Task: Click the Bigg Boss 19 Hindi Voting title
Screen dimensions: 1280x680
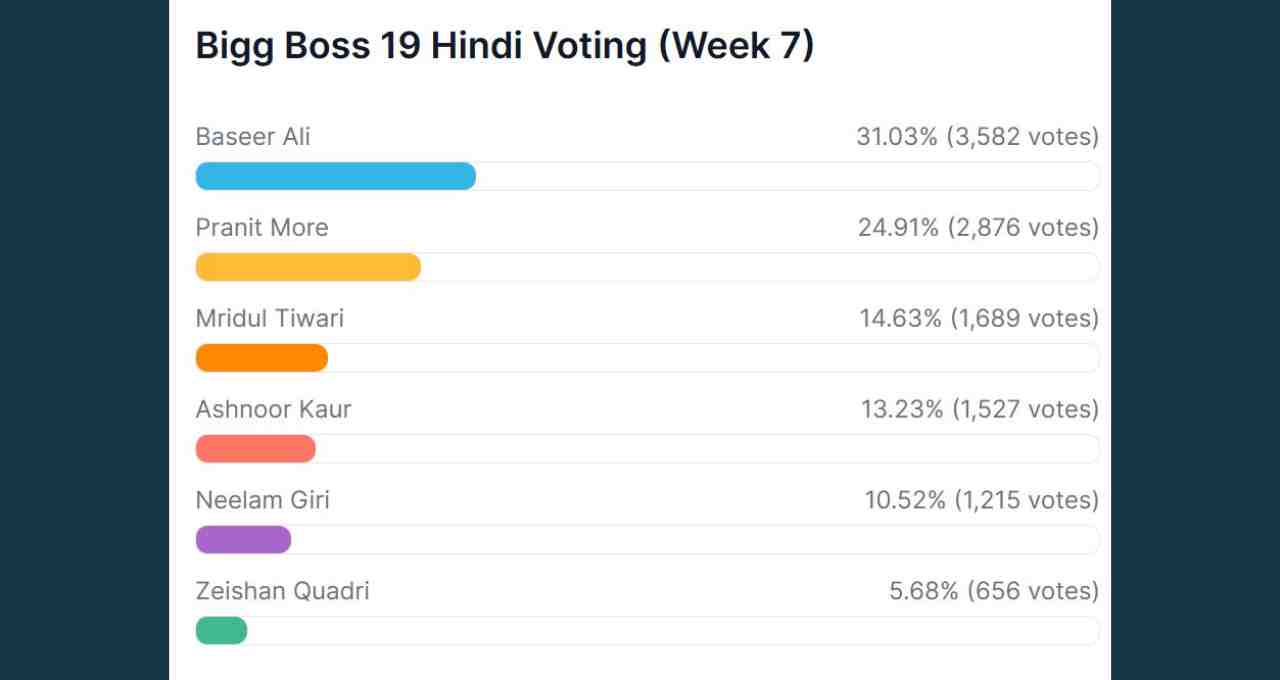Action: tap(505, 47)
